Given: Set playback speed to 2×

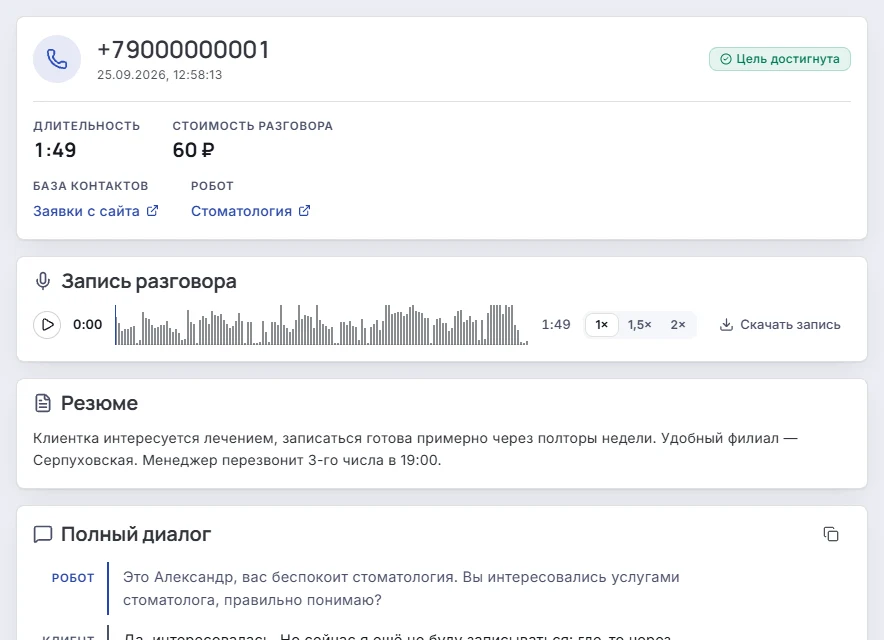Looking at the screenshot, I should click(678, 325).
